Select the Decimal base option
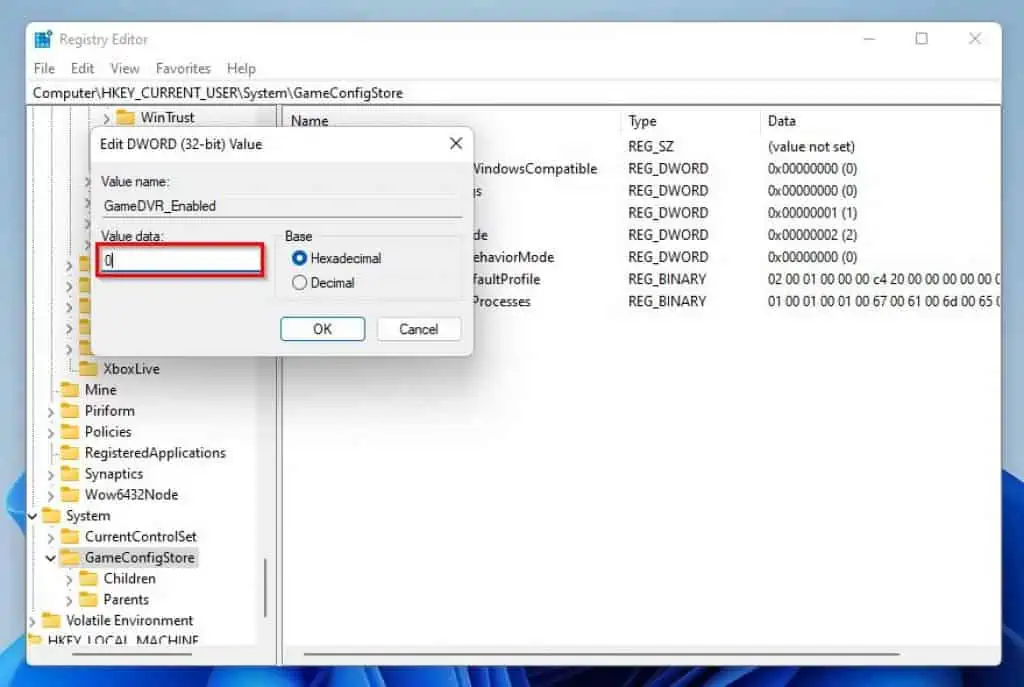The width and height of the screenshot is (1024, 687). click(301, 281)
